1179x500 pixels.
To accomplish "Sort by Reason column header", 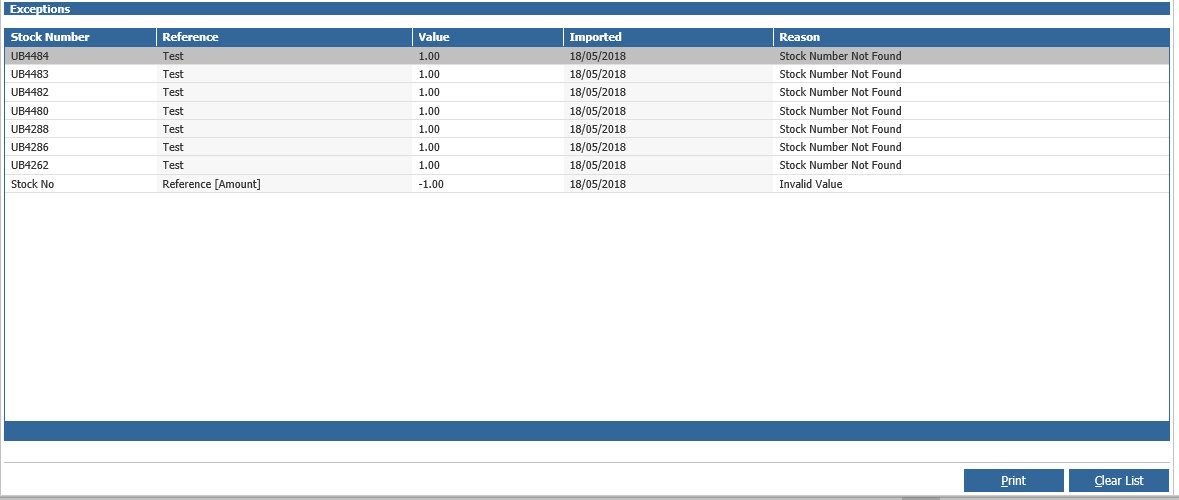I will click(x=971, y=37).
